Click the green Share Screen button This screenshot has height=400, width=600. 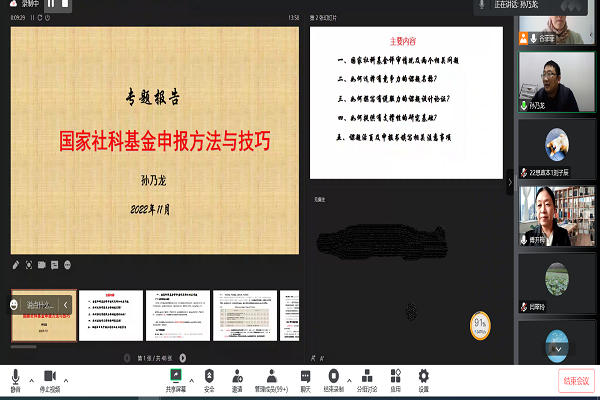tap(176, 378)
